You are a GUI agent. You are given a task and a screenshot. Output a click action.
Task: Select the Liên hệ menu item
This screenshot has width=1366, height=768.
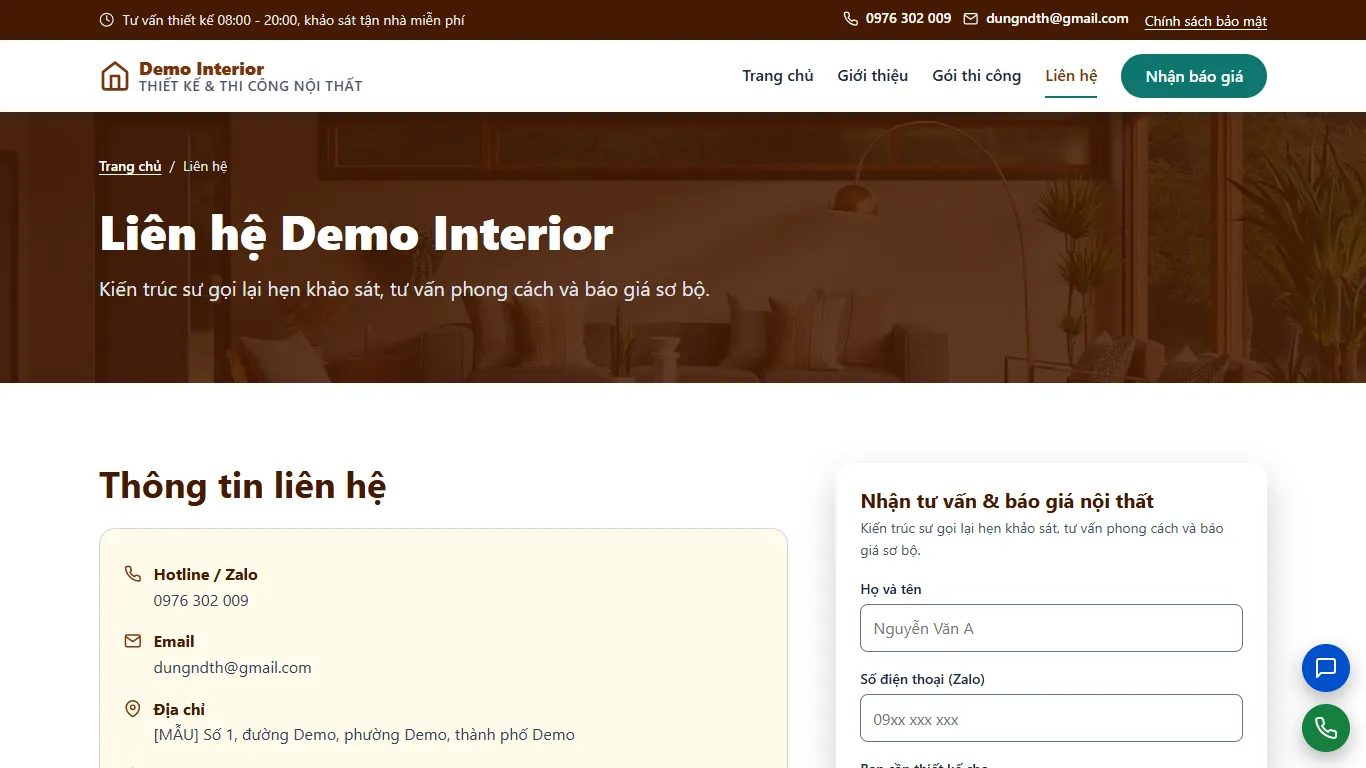1071,76
